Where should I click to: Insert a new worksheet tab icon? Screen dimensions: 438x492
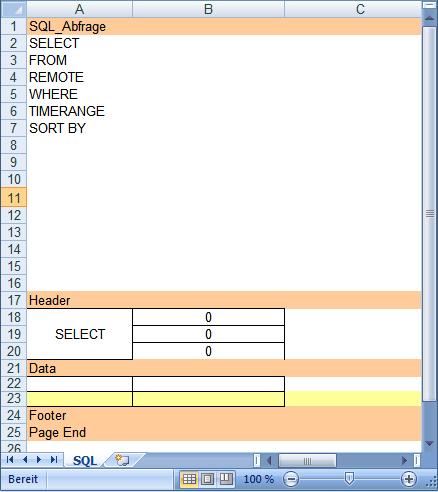tap(122, 460)
